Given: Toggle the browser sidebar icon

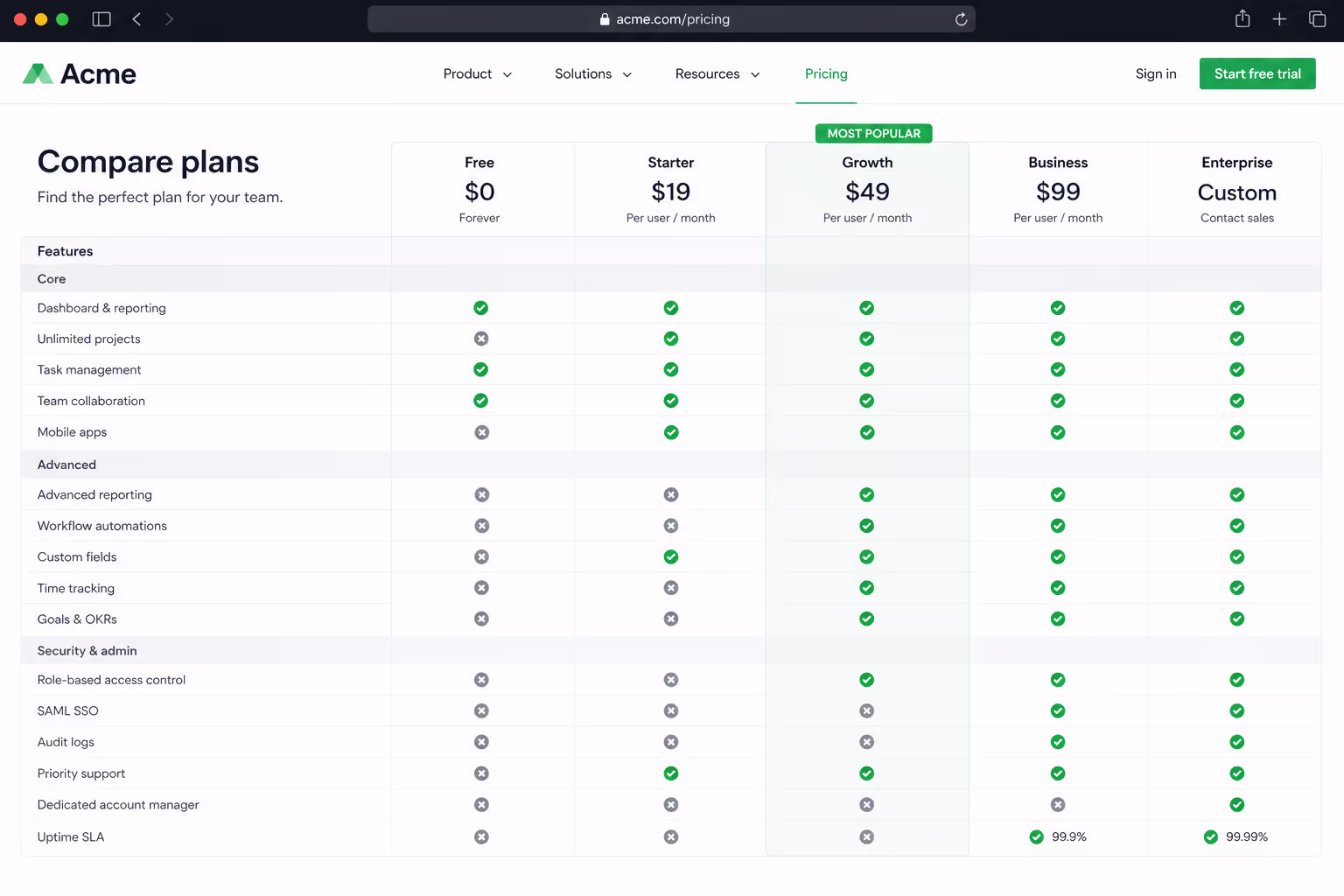Looking at the screenshot, I should (101, 19).
